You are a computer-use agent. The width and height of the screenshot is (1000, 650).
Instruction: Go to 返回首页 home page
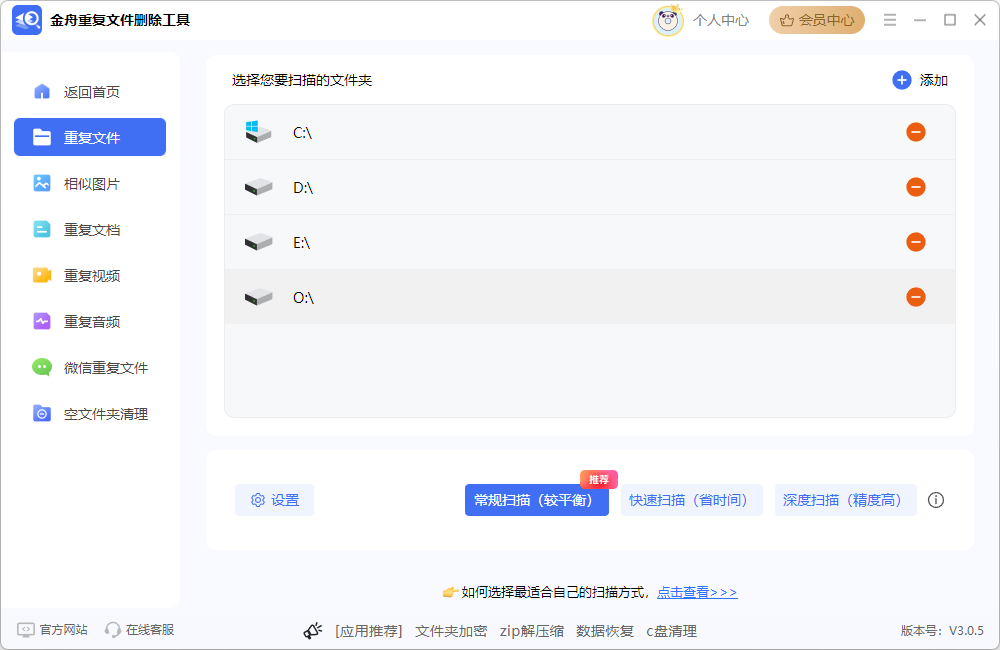coord(90,92)
